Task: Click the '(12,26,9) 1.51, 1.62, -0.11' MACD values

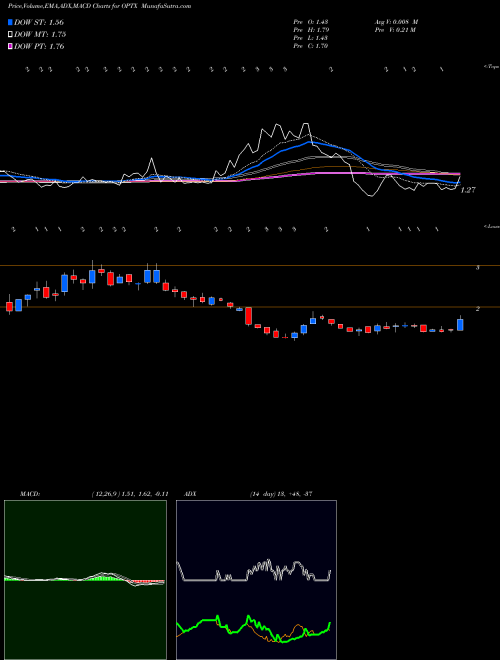Action: coord(130,494)
